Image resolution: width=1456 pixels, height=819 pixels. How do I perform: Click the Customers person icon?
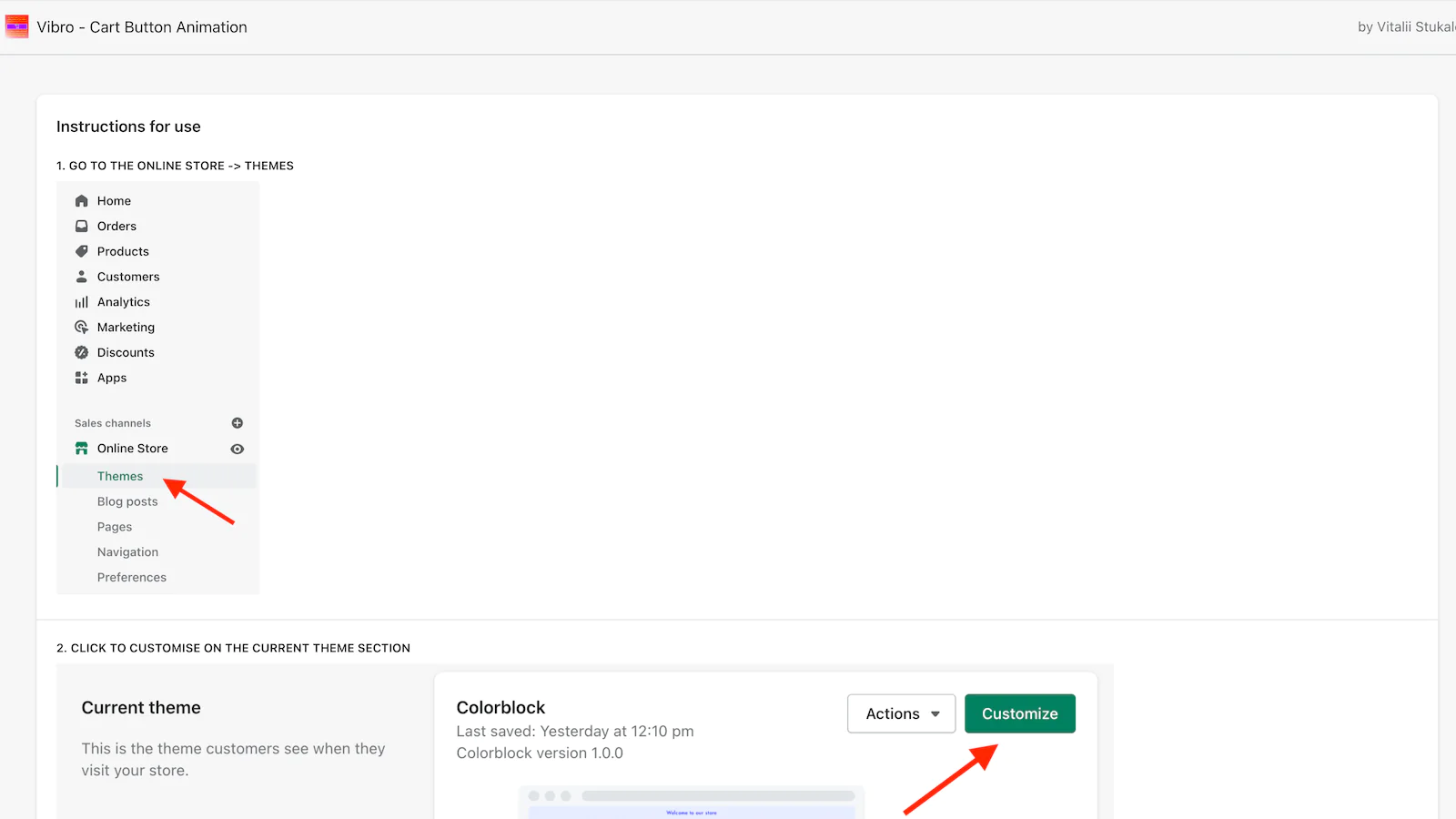(82, 277)
